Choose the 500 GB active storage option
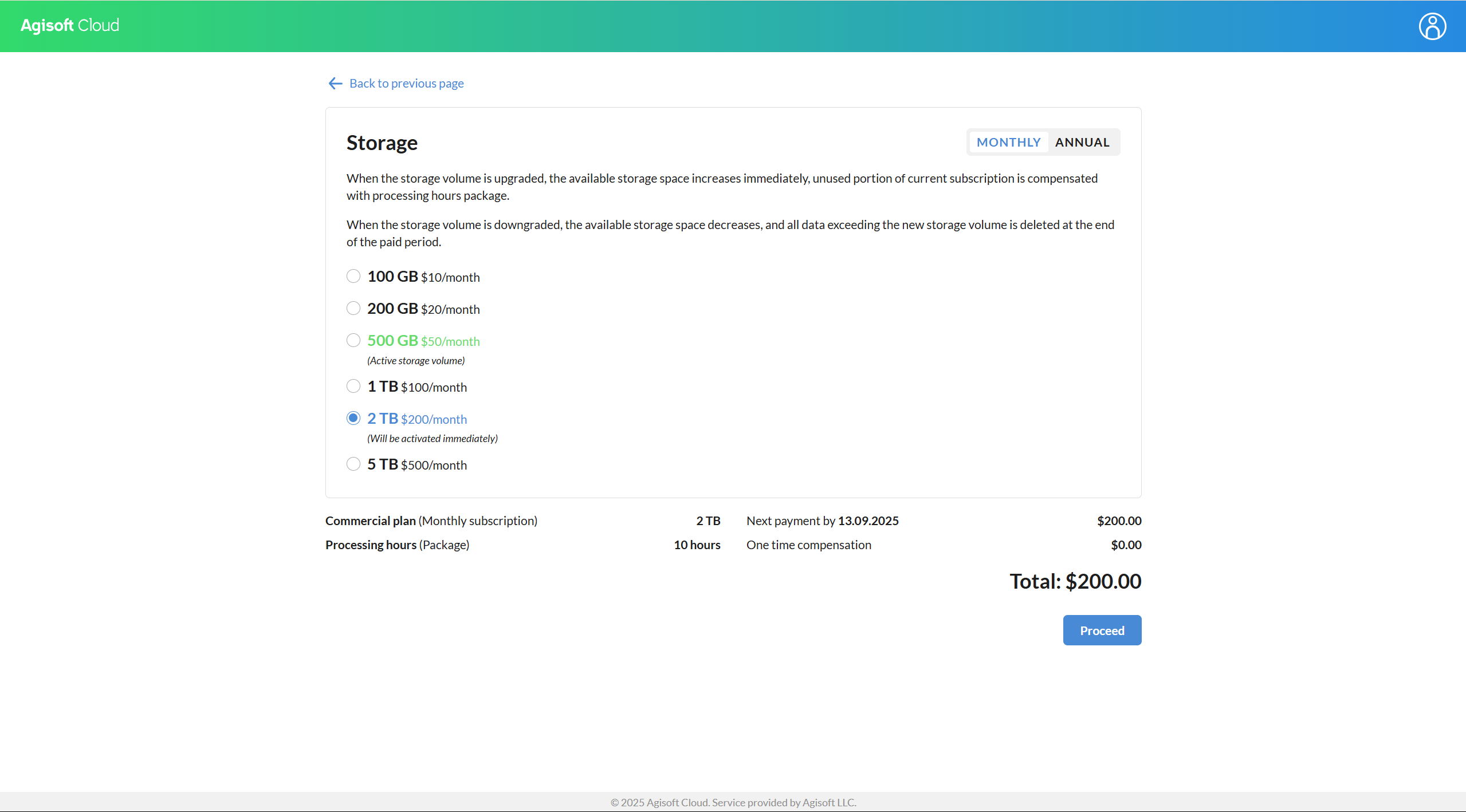The image size is (1466, 812). coord(353,341)
